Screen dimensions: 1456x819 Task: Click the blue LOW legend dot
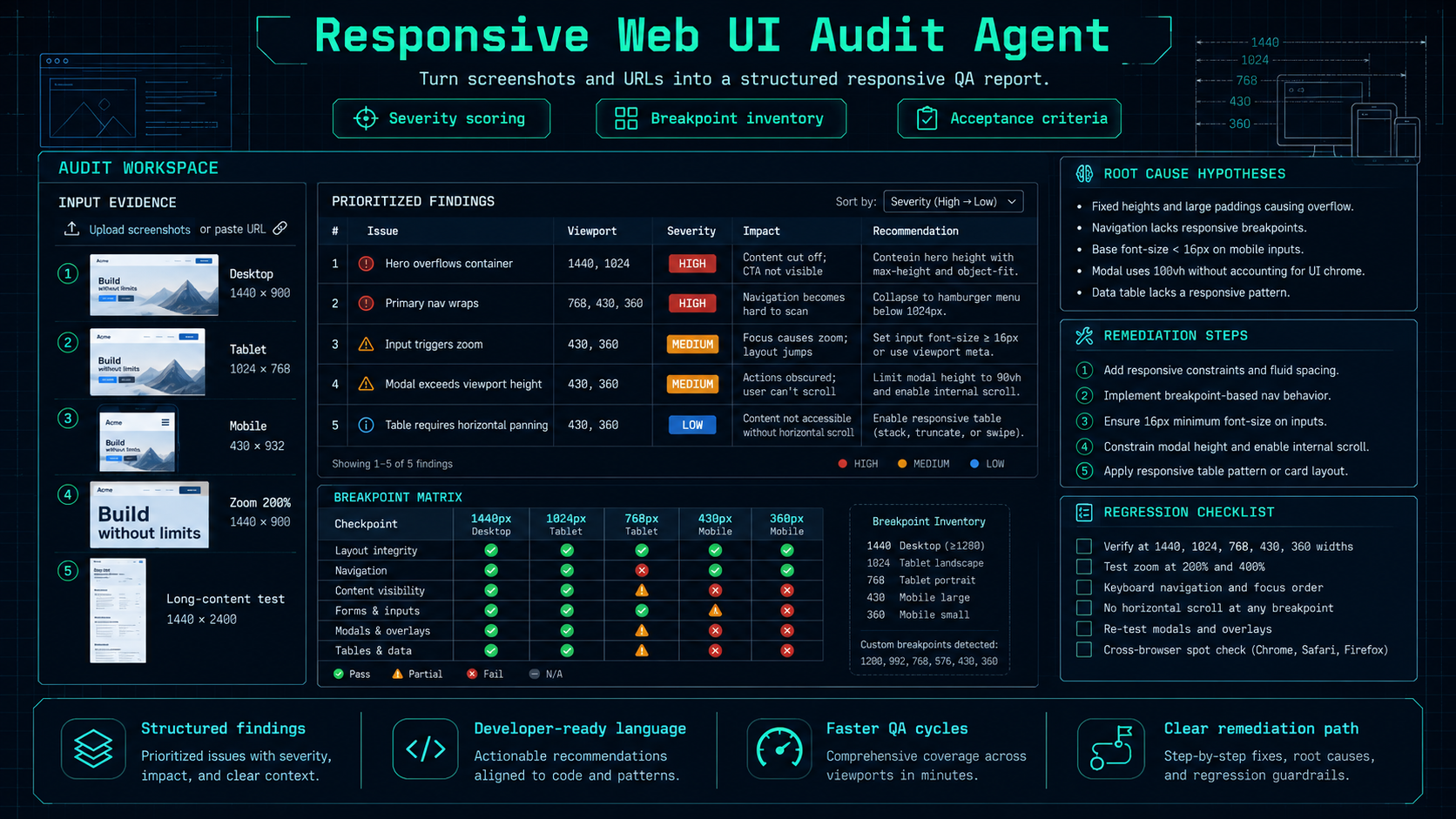(x=974, y=464)
